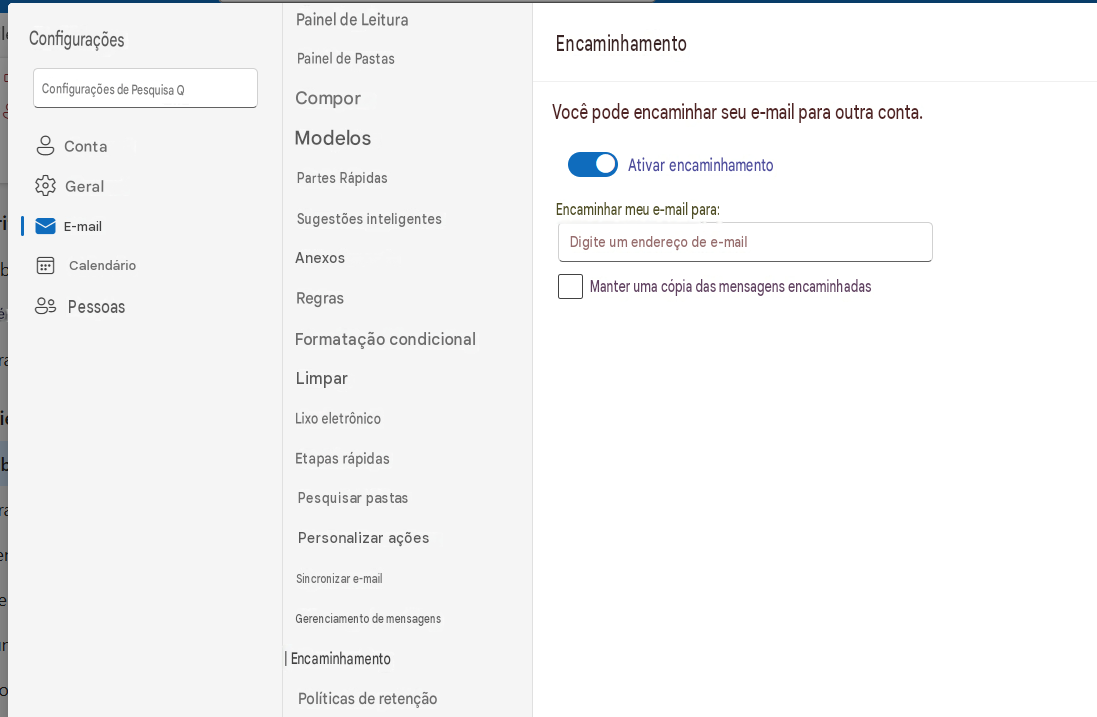The width and height of the screenshot is (1097, 717).
Task: Open Etapas rápidas settings
Action: [342, 459]
